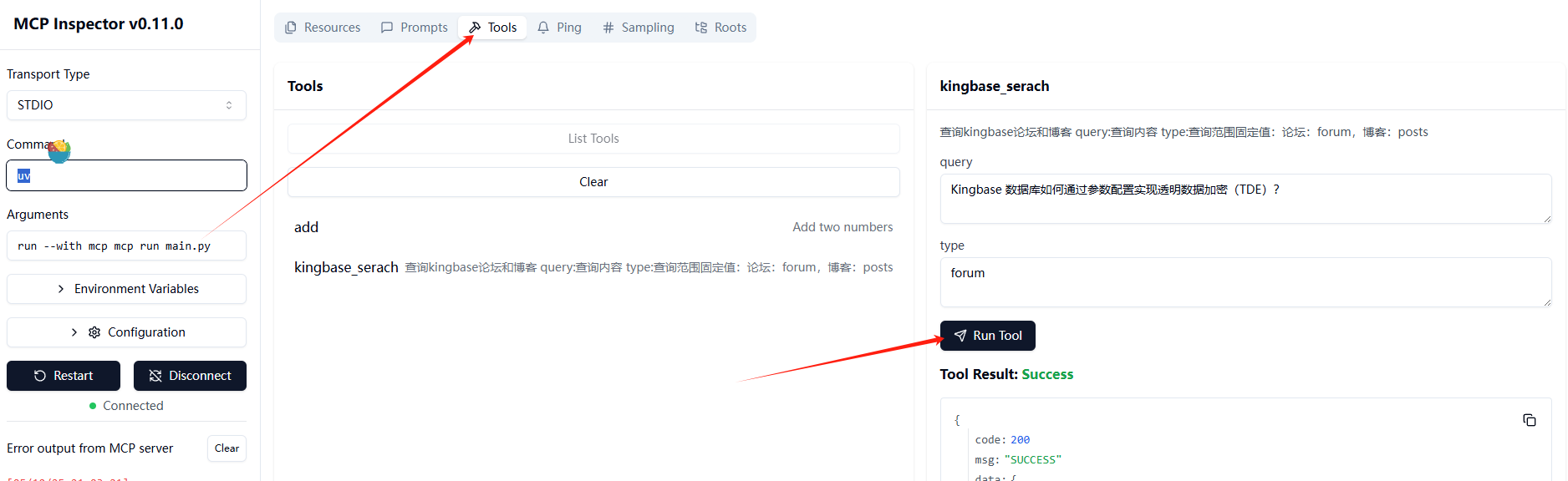Click the Prompts tab chat icon
This screenshot has height=481, width=1568.
(x=387, y=28)
